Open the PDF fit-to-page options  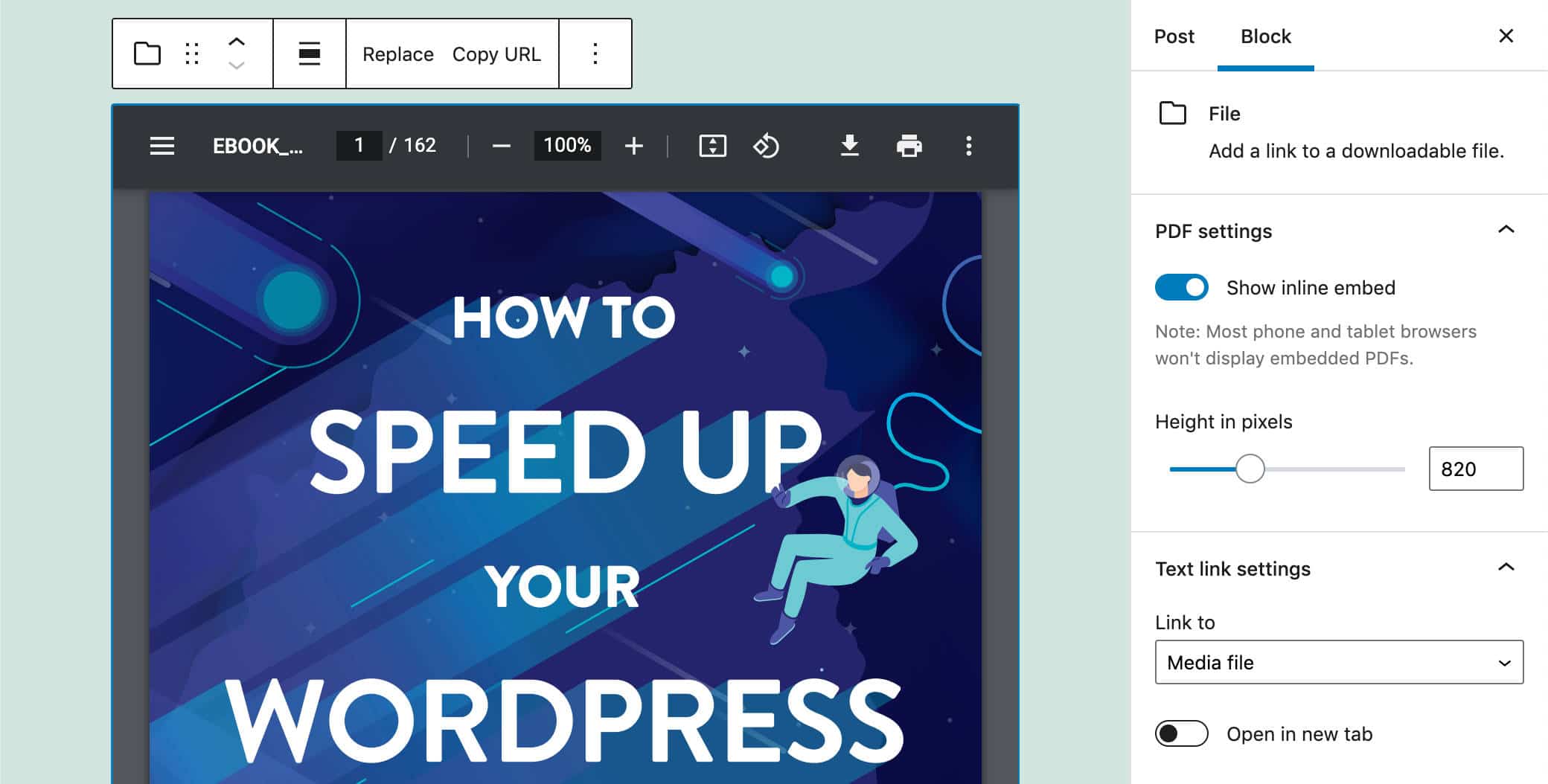[712, 145]
